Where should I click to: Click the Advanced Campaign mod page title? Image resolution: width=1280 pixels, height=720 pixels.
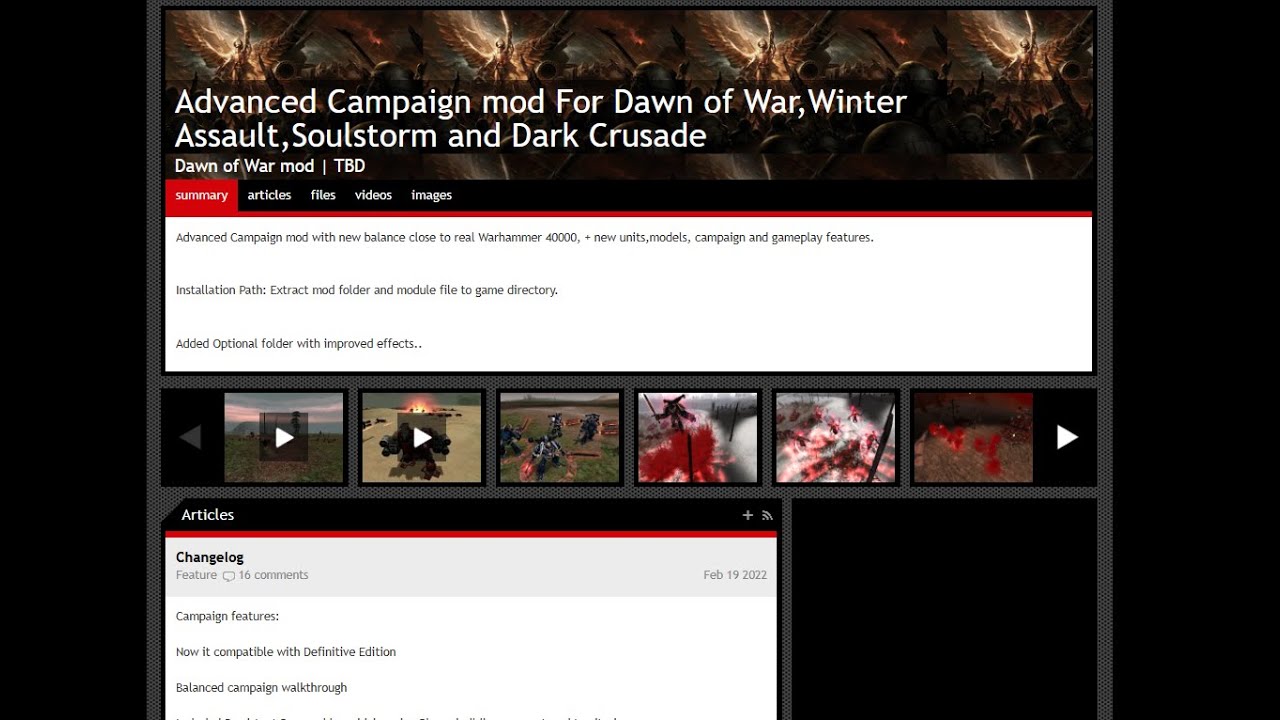click(x=541, y=118)
